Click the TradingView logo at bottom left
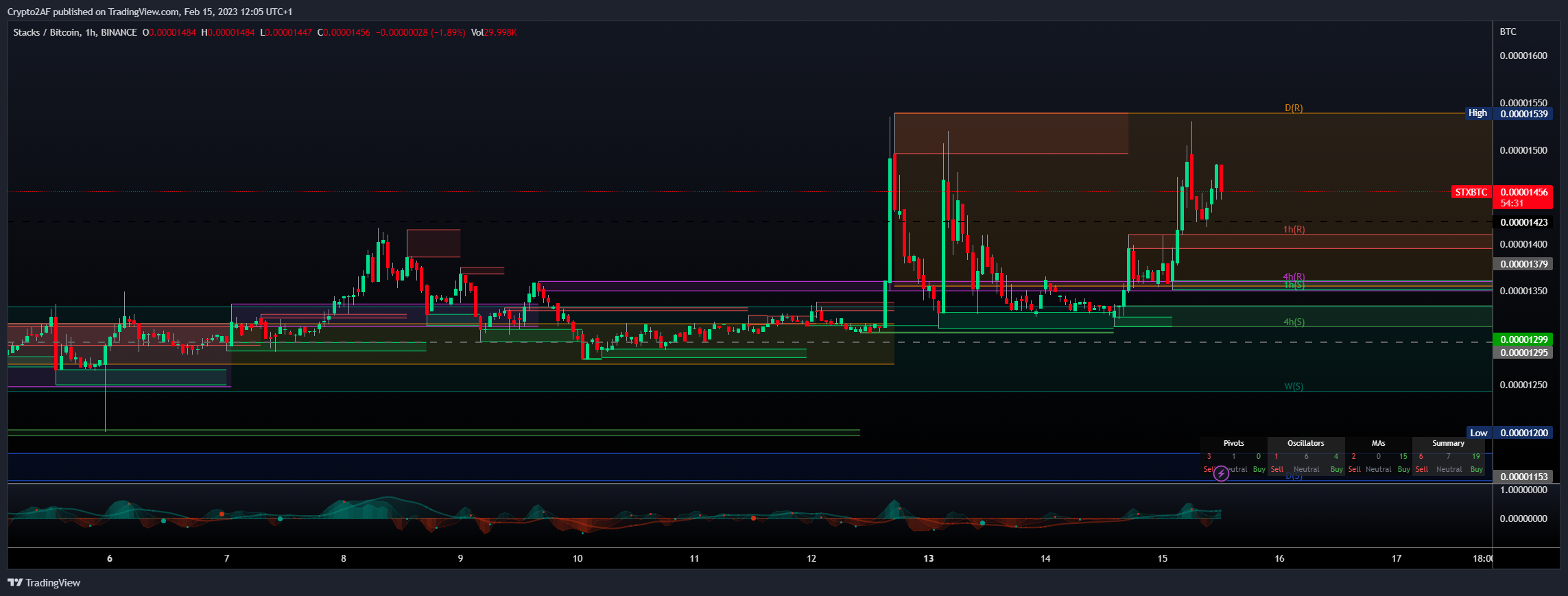 [x=44, y=583]
